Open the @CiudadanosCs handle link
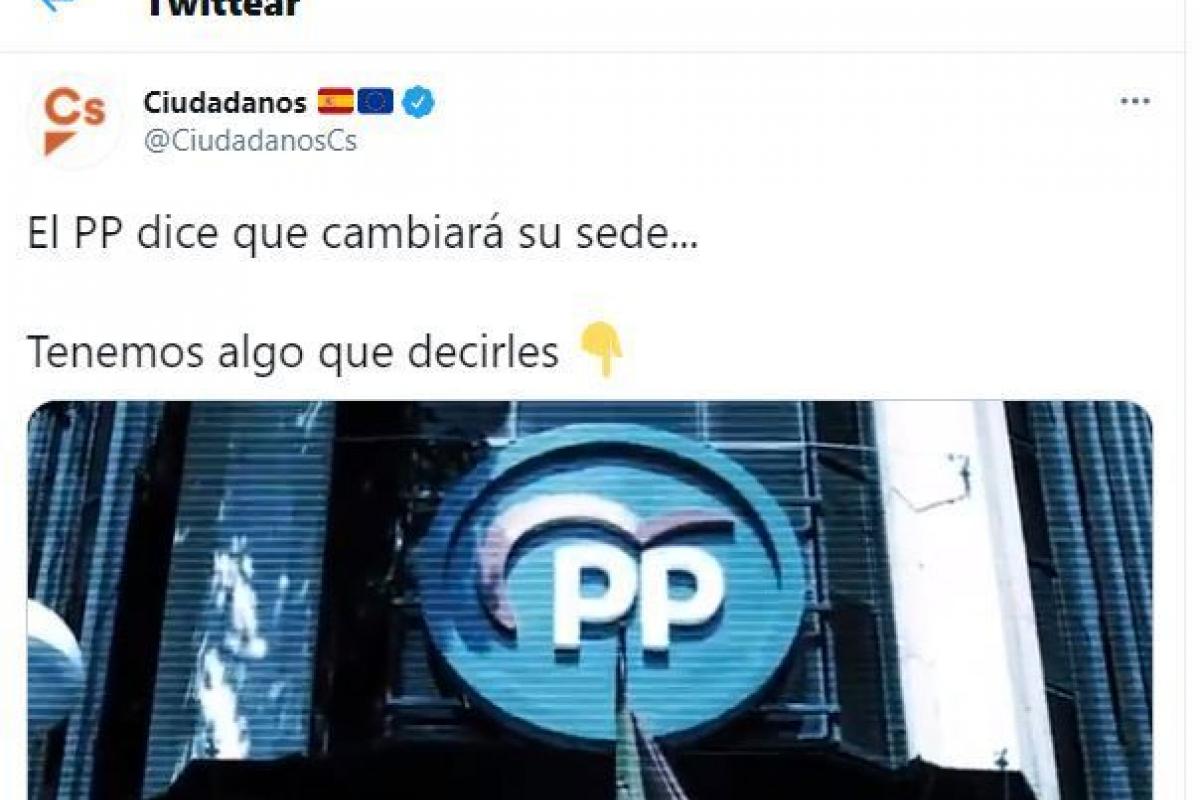 coord(250,141)
